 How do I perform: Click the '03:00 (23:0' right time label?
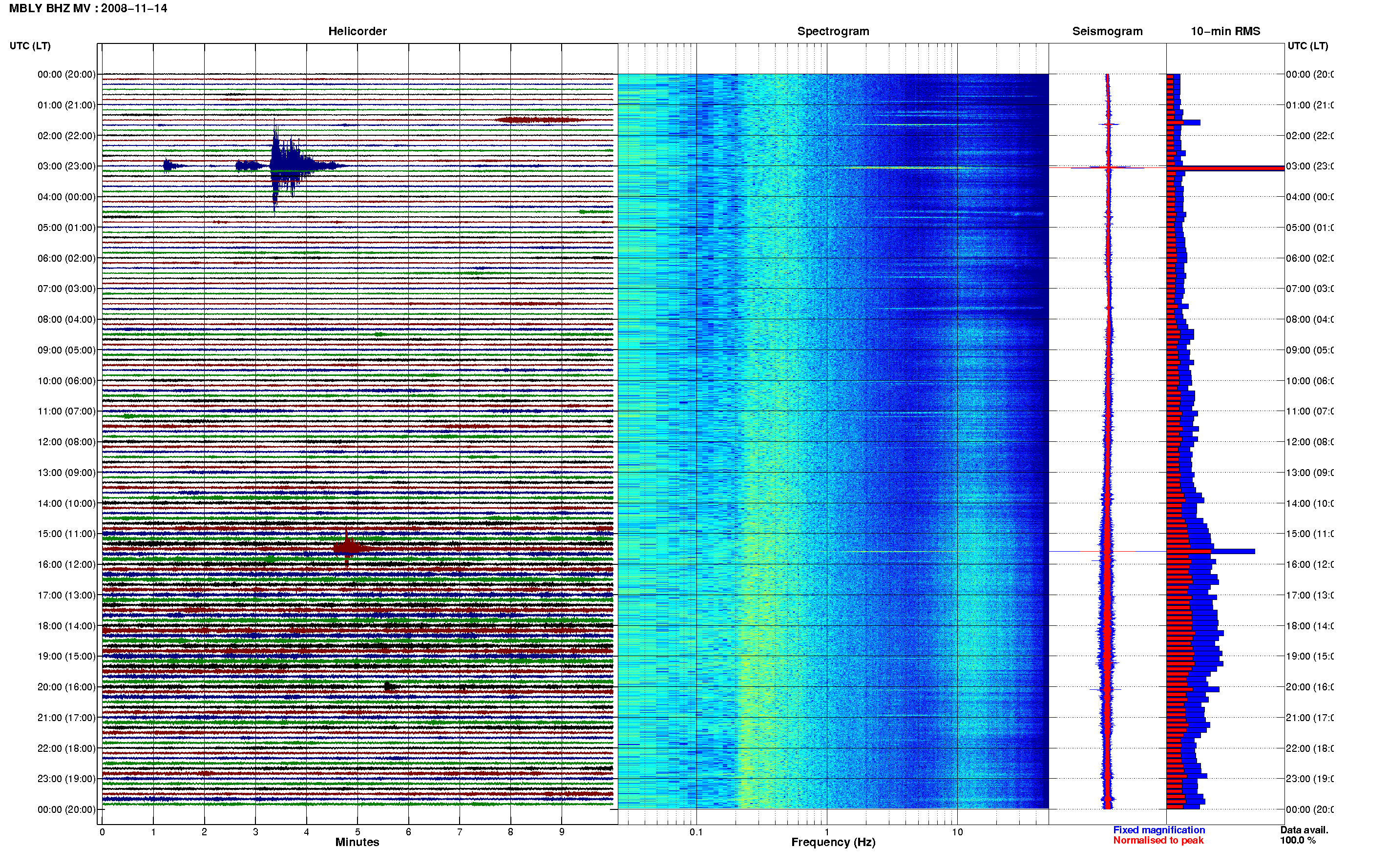tap(1310, 166)
